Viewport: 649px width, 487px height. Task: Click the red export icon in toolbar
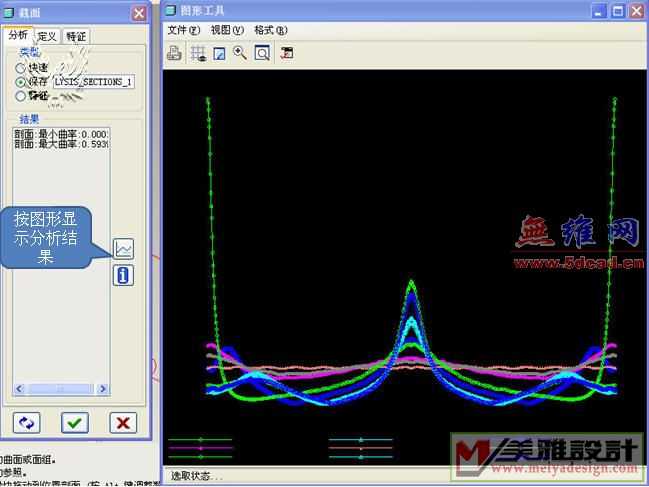pos(287,54)
